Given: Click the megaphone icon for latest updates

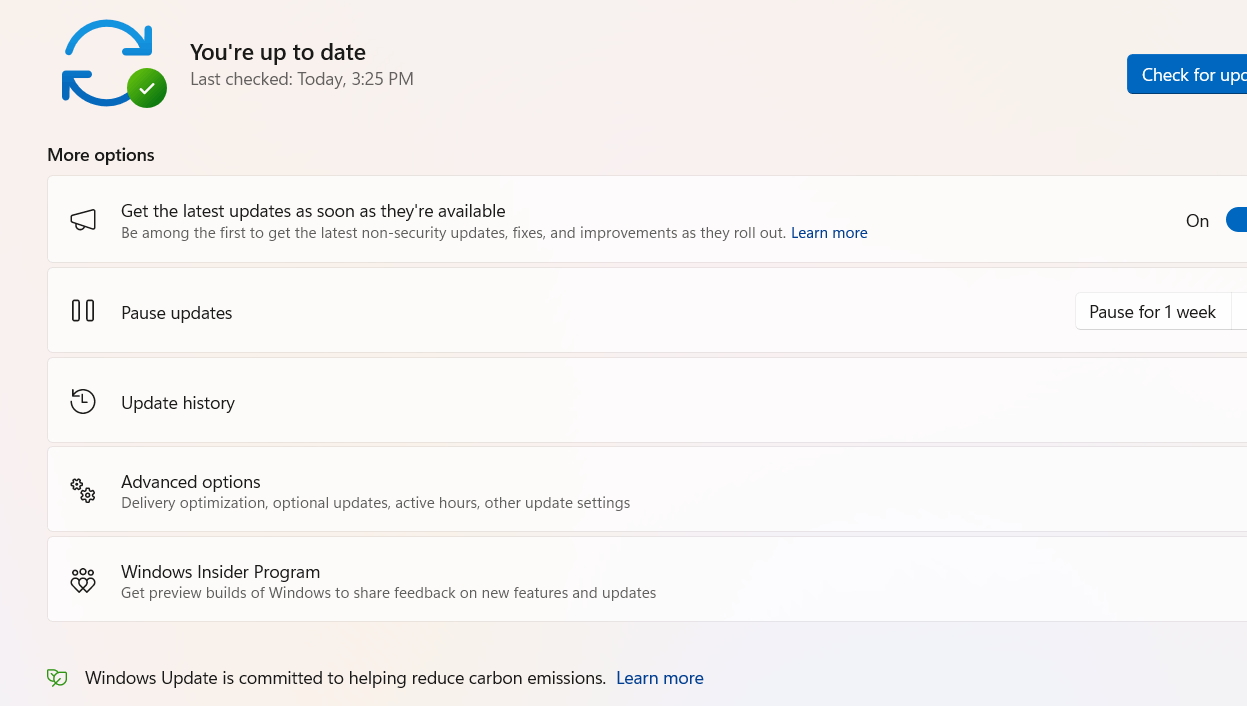Looking at the screenshot, I should pos(83,221).
